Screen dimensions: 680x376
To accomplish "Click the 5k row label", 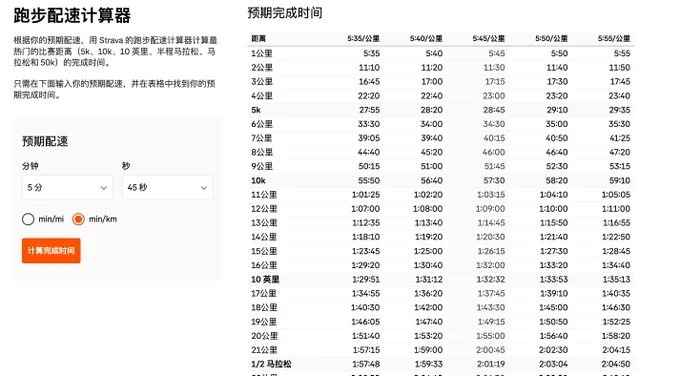I will click(256, 110).
